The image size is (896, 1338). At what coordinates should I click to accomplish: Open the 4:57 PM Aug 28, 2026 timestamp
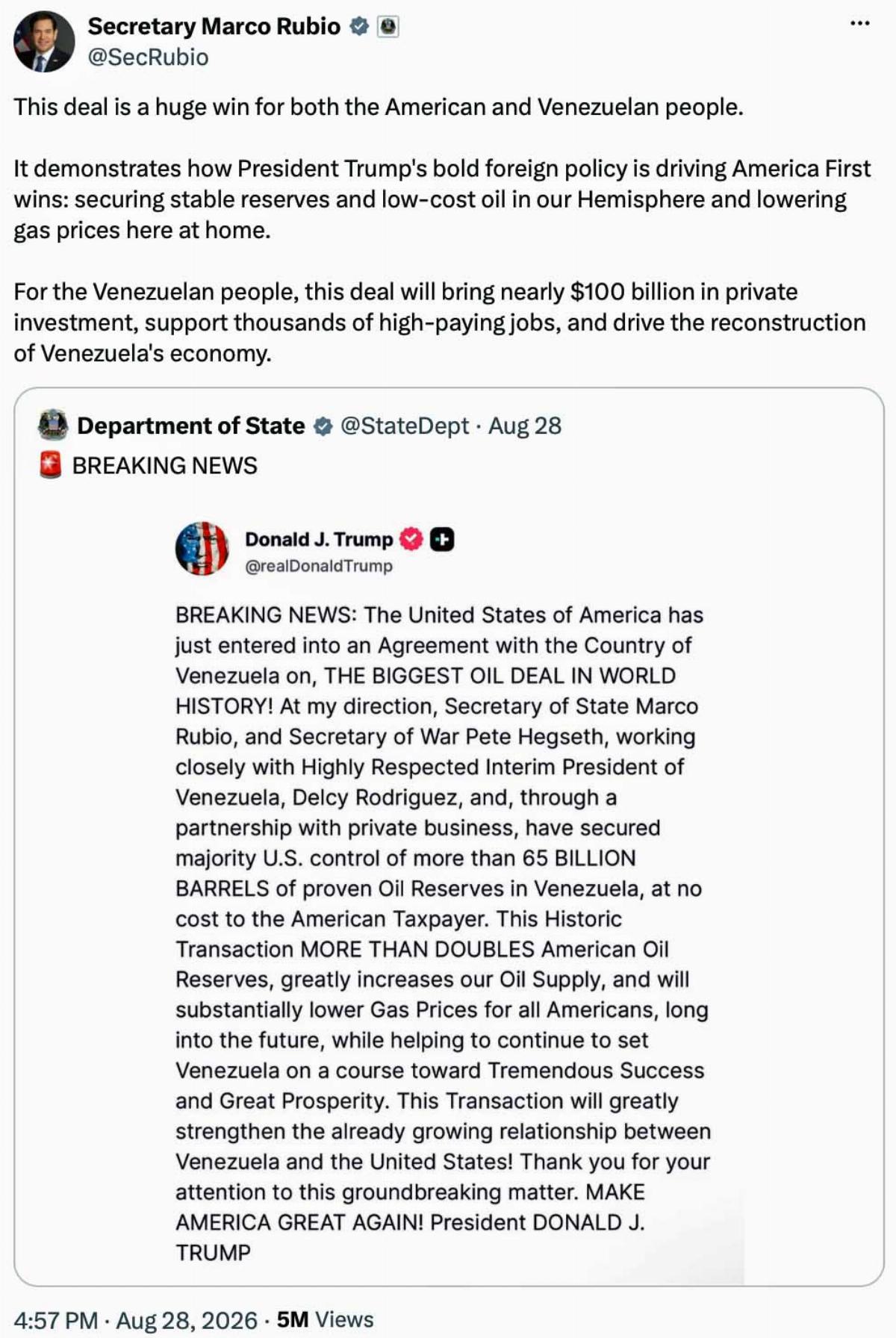point(135,1320)
